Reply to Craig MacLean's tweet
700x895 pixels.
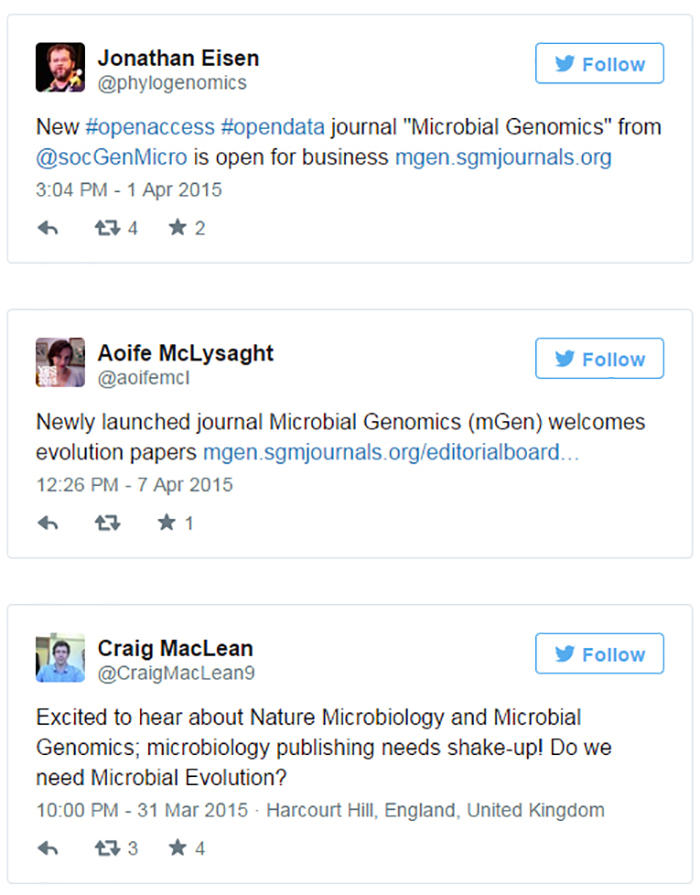click(48, 849)
